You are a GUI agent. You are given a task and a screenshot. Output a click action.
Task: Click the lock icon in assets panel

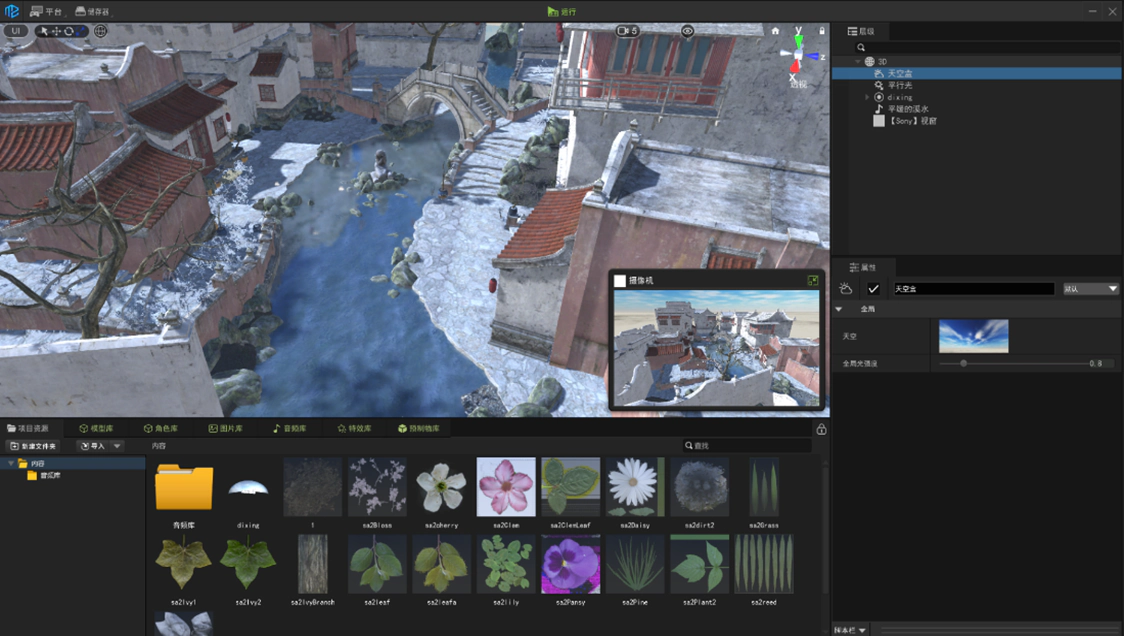(821, 430)
